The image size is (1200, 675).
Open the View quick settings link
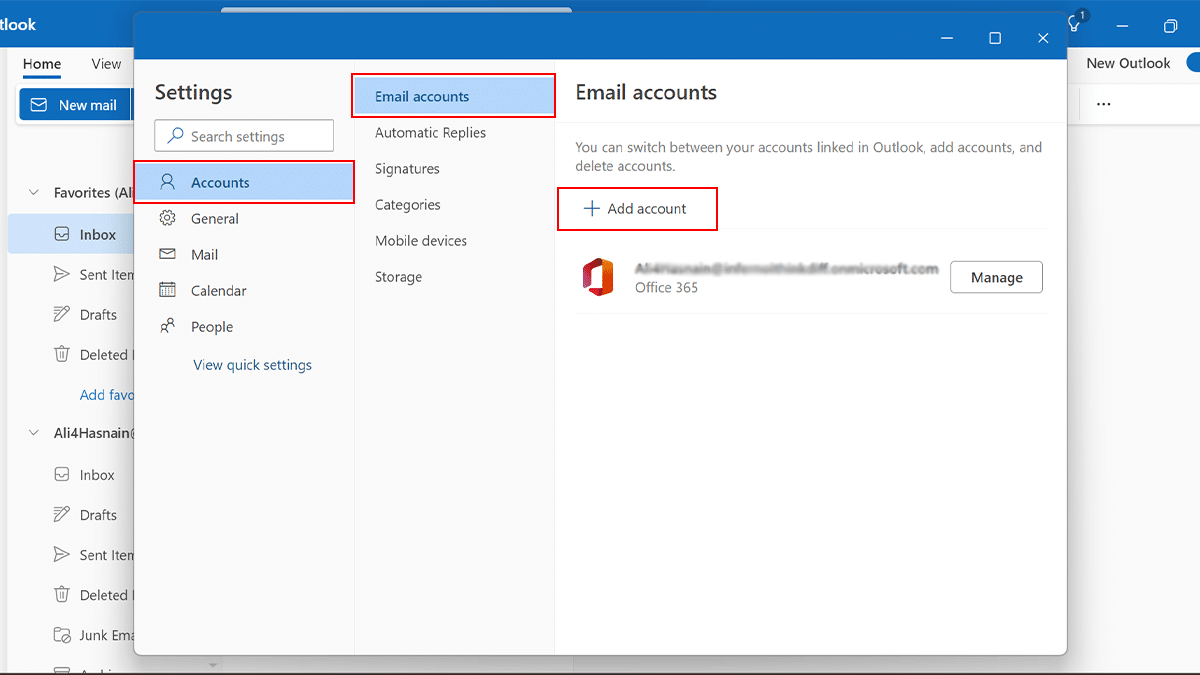(x=252, y=365)
